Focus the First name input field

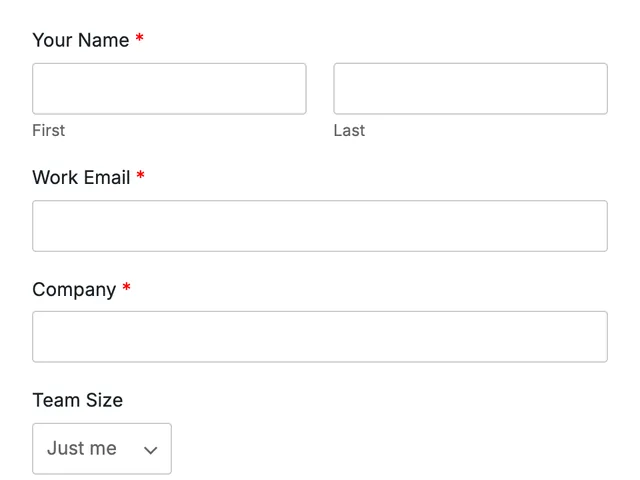pos(169,89)
